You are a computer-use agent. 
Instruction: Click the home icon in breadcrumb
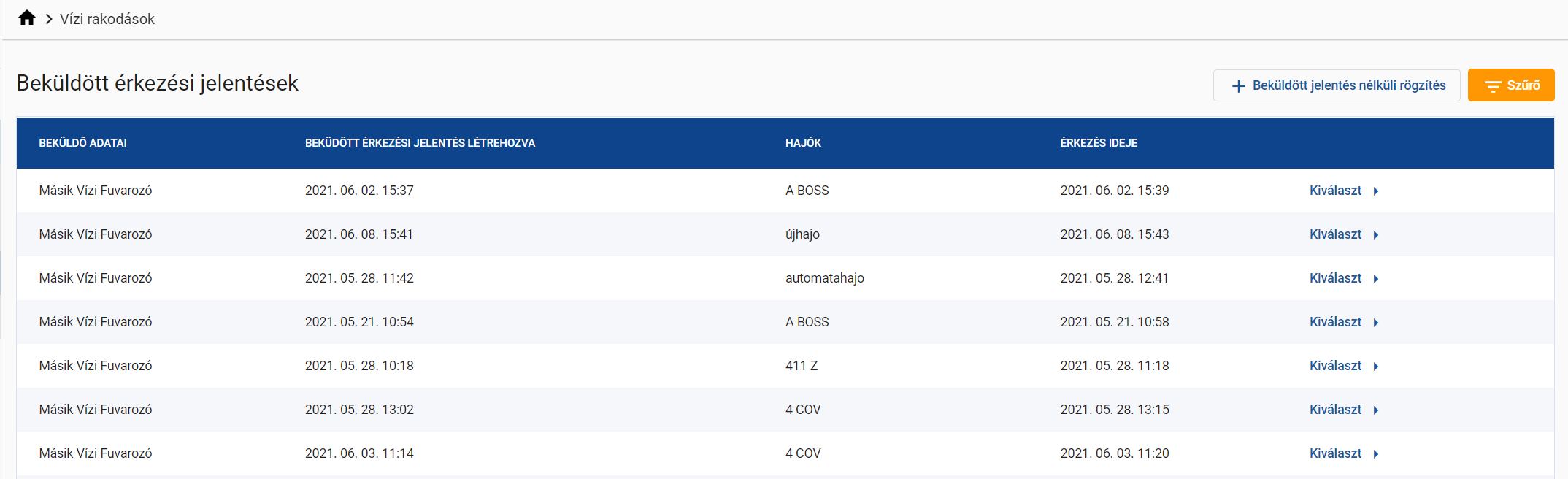coord(27,18)
